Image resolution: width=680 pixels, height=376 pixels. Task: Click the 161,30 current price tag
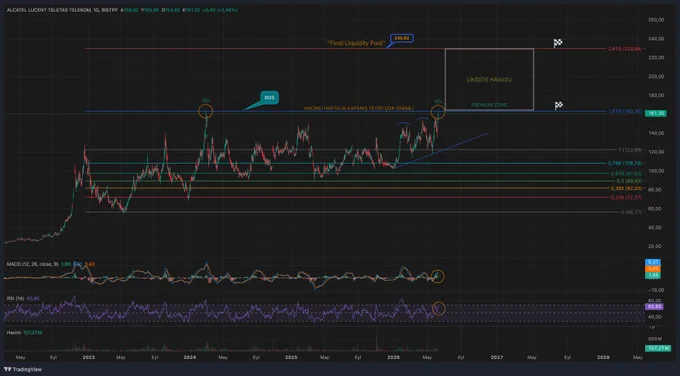click(x=655, y=113)
